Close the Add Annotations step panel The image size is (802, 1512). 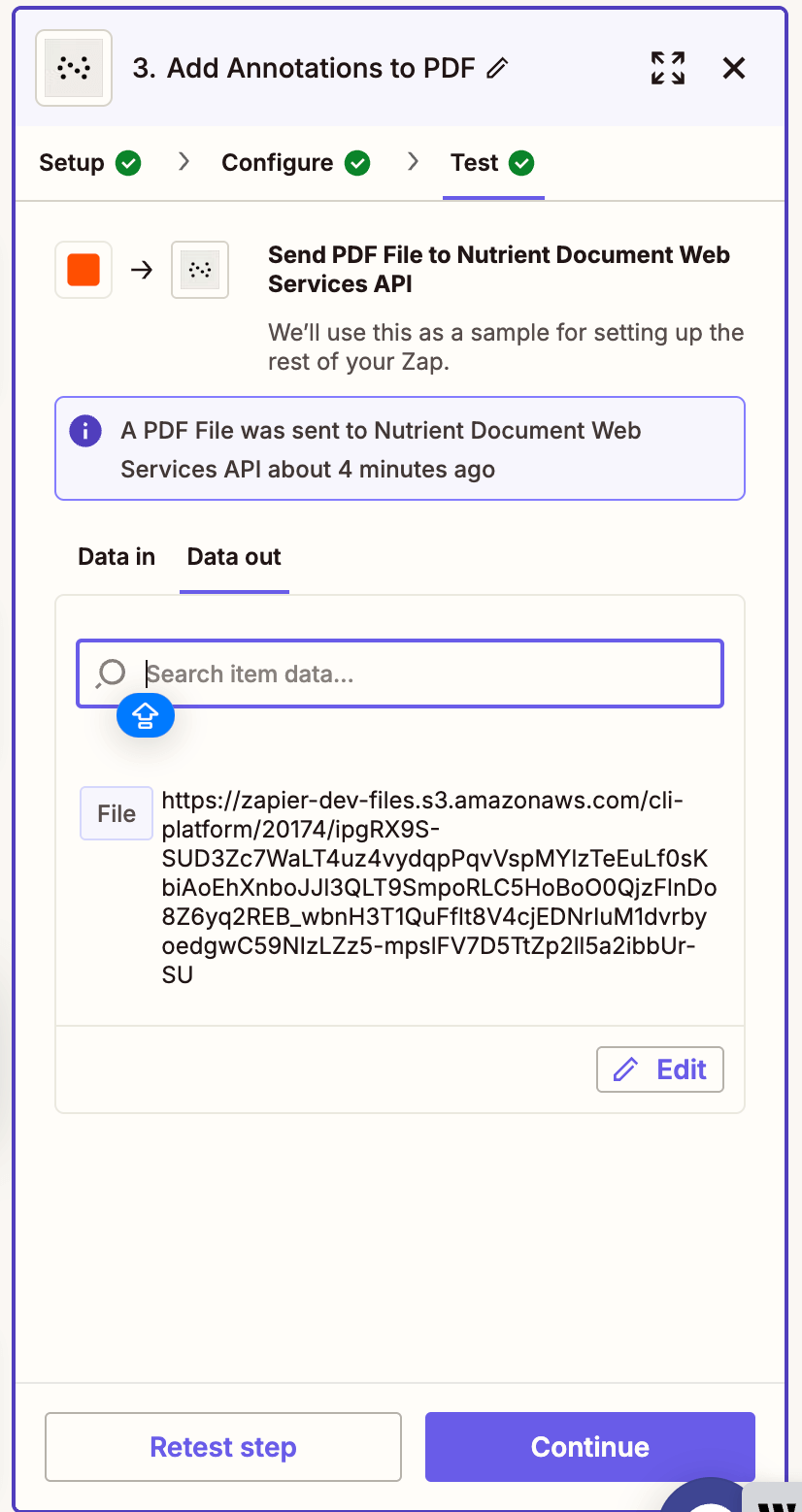pos(733,68)
